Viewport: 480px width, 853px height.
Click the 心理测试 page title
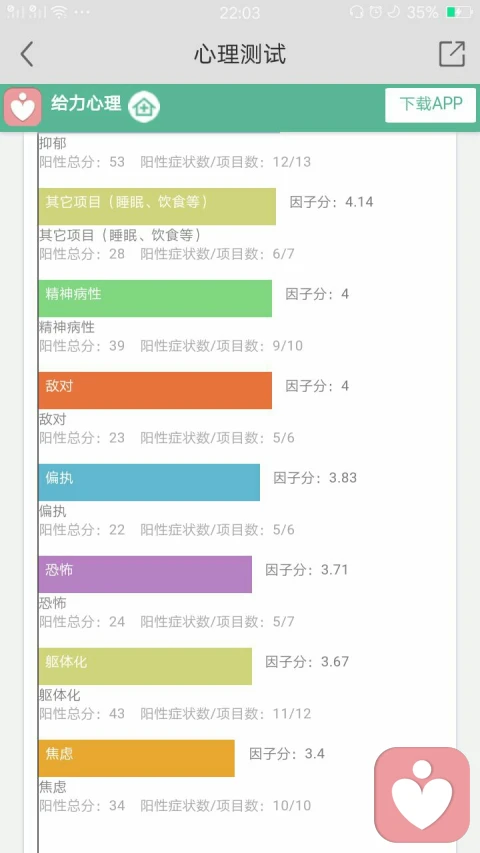[x=240, y=54]
